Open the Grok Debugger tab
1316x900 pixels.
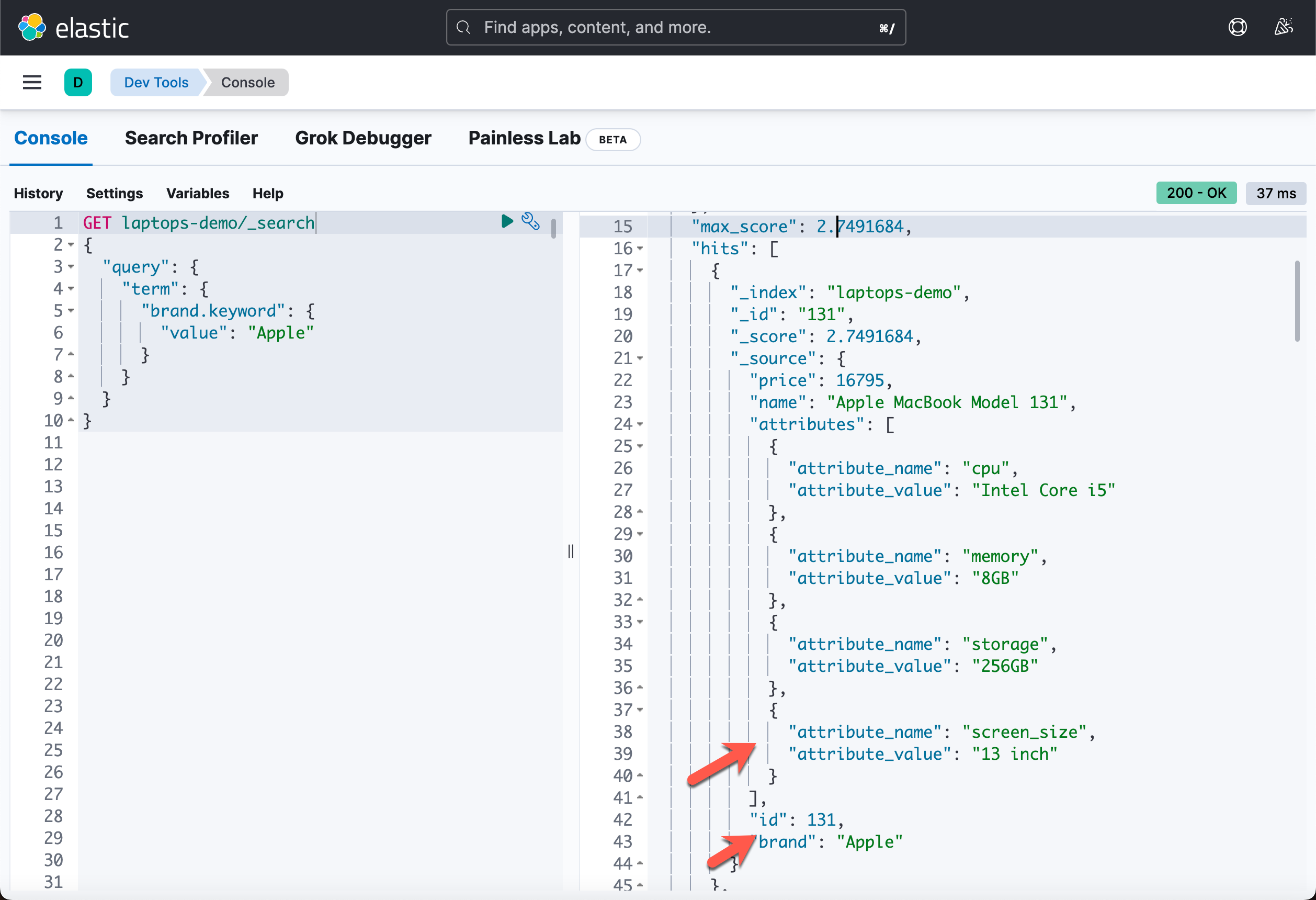[362, 138]
